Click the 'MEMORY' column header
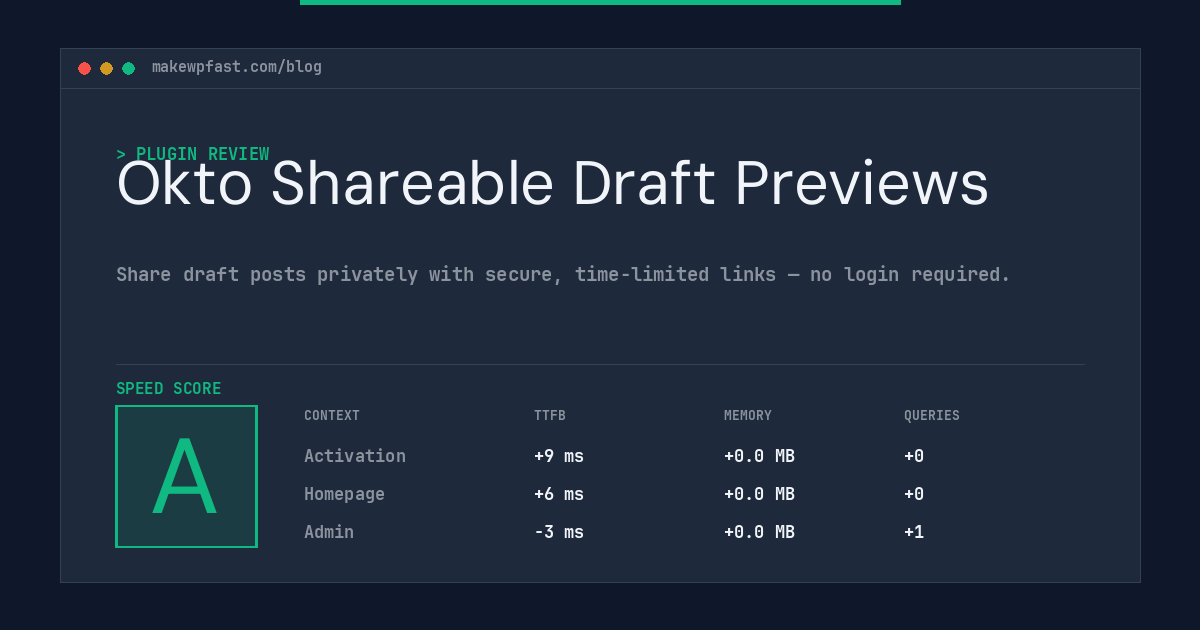 (748, 415)
